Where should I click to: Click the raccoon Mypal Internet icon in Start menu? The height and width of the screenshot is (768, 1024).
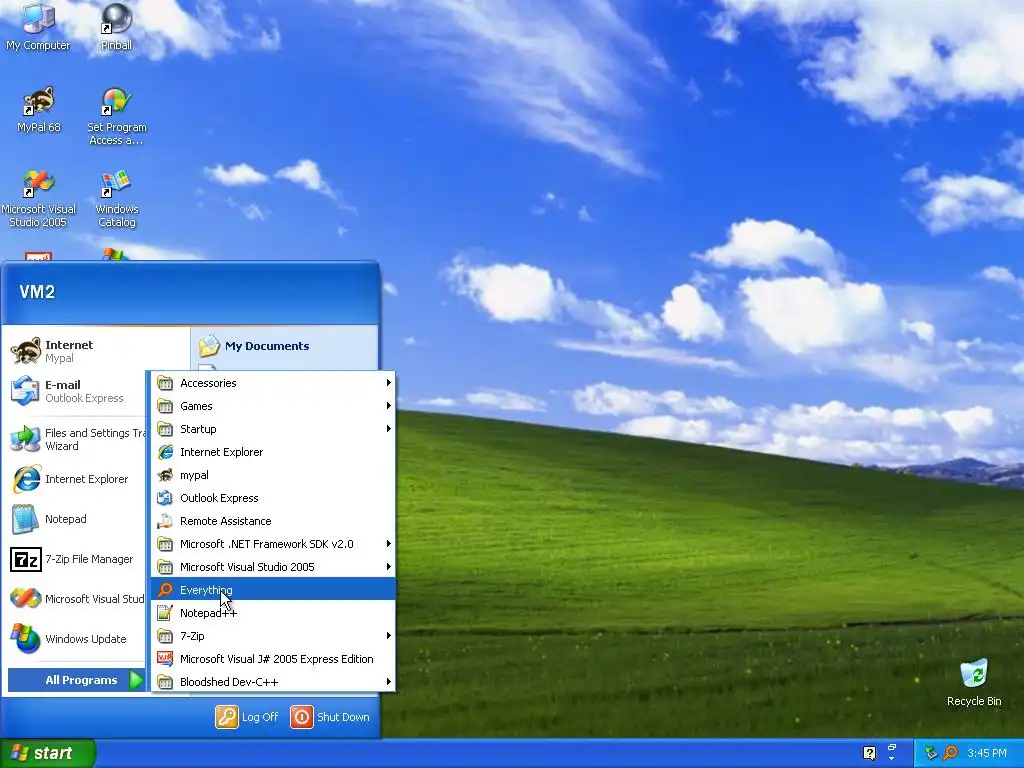[26, 351]
